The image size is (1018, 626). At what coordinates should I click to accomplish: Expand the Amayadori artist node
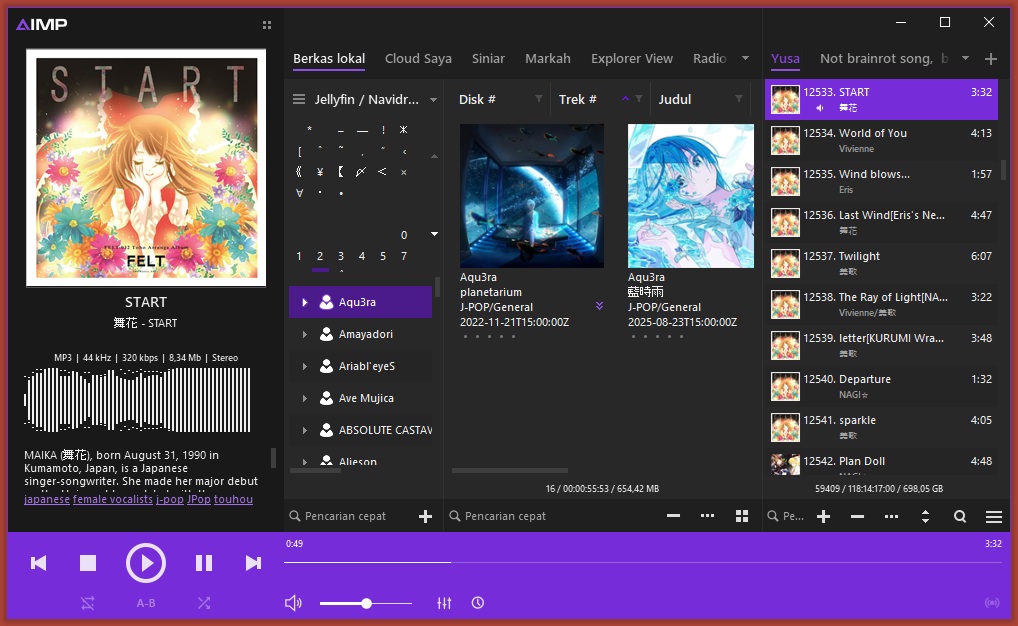tap(304, 334)
